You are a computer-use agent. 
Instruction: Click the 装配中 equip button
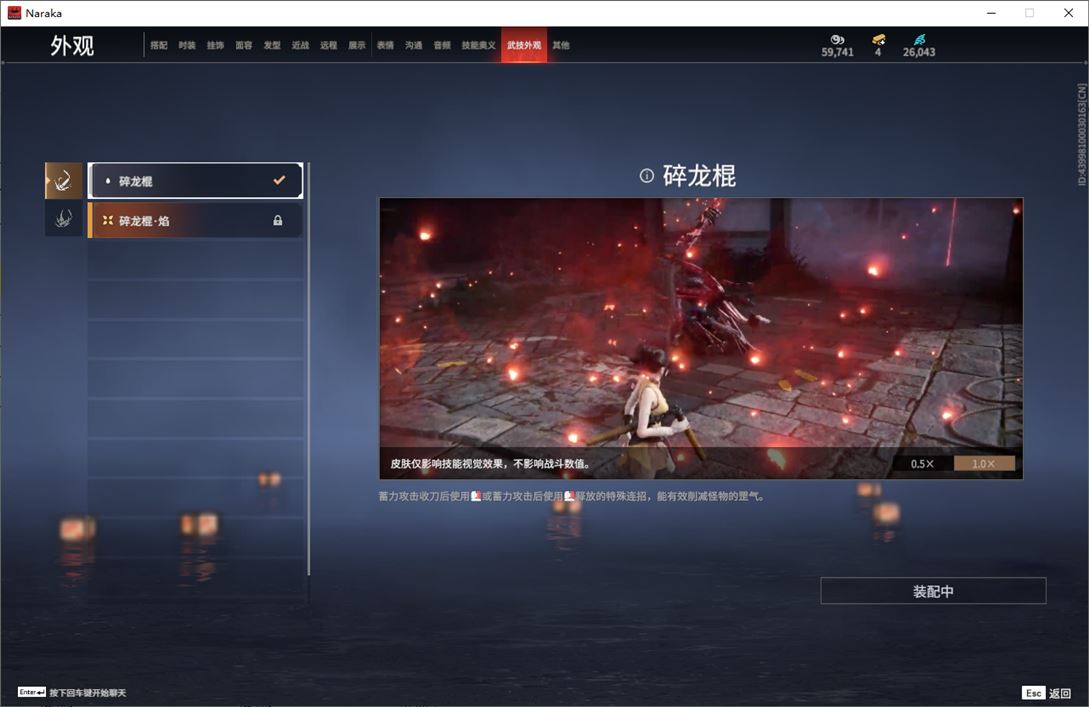pos(933,591)
